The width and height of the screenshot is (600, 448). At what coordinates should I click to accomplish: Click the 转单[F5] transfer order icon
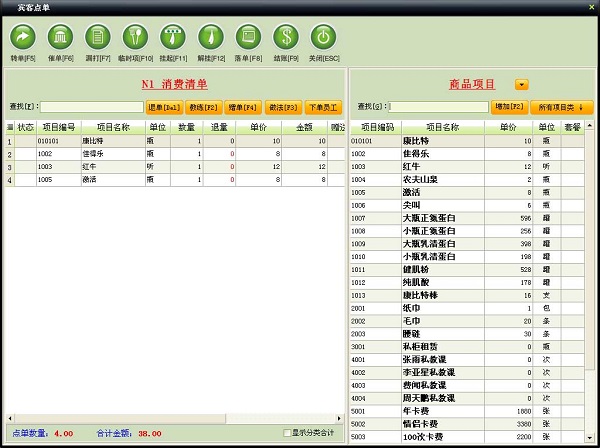(x=22, y=37)
